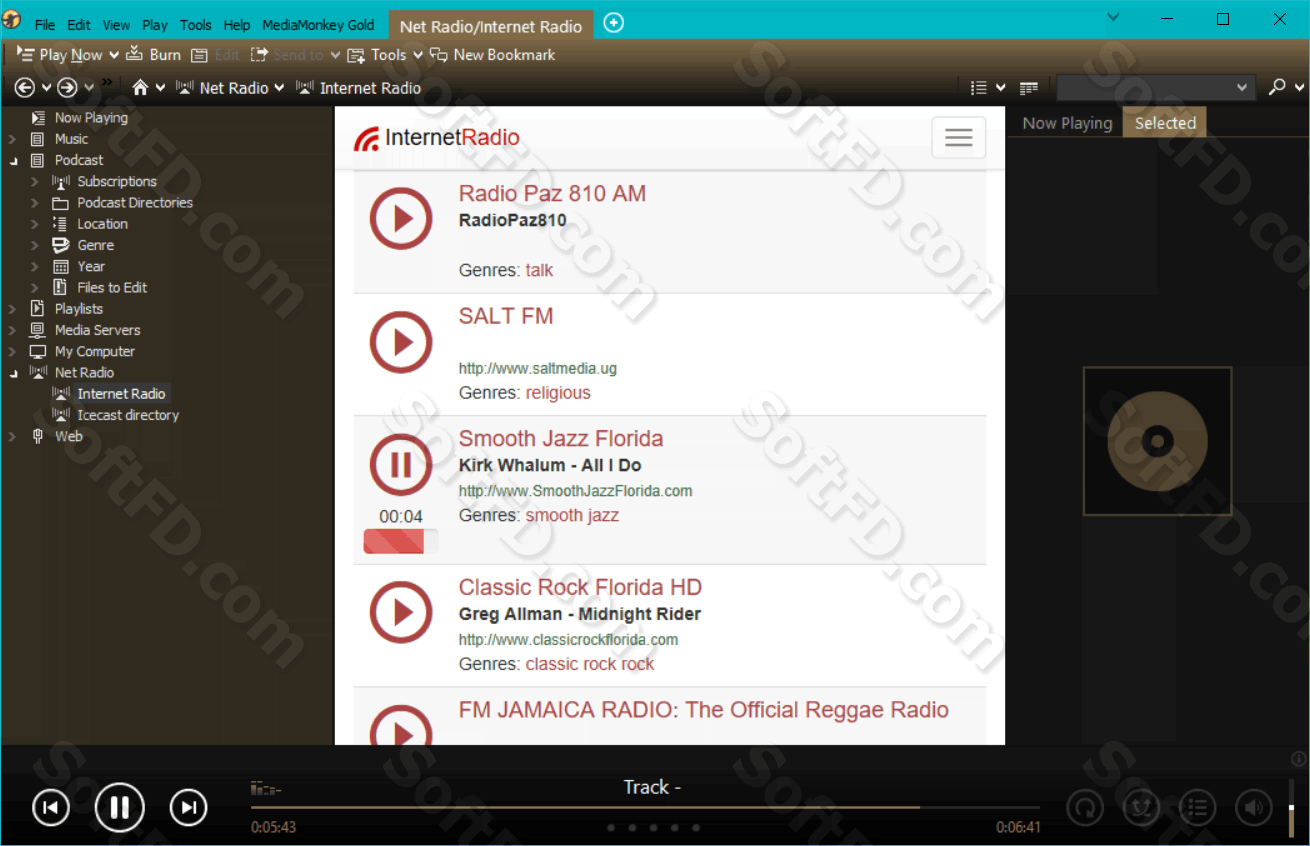Add a new tab with plus icon
The height and width of the screenshot is (846, 1310).
[x=614, y=23]
